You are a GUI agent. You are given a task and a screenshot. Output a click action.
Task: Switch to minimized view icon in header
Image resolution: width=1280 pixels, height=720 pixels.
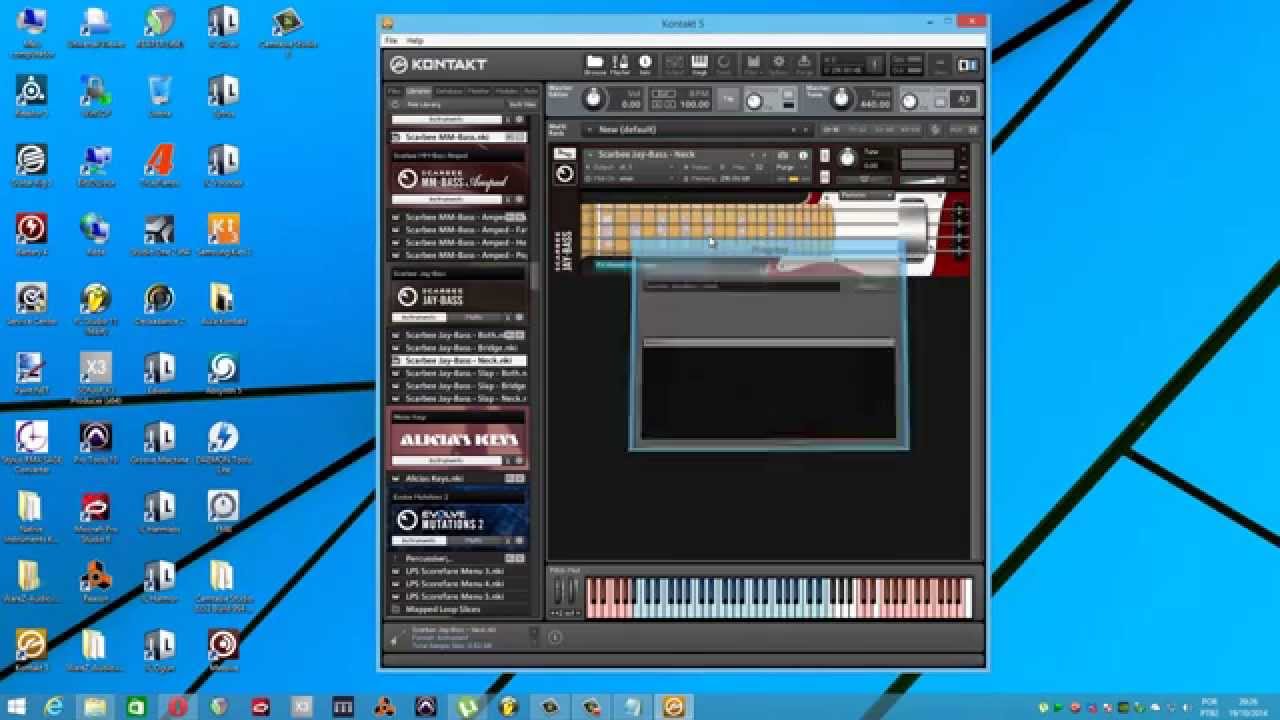[940, 65]
